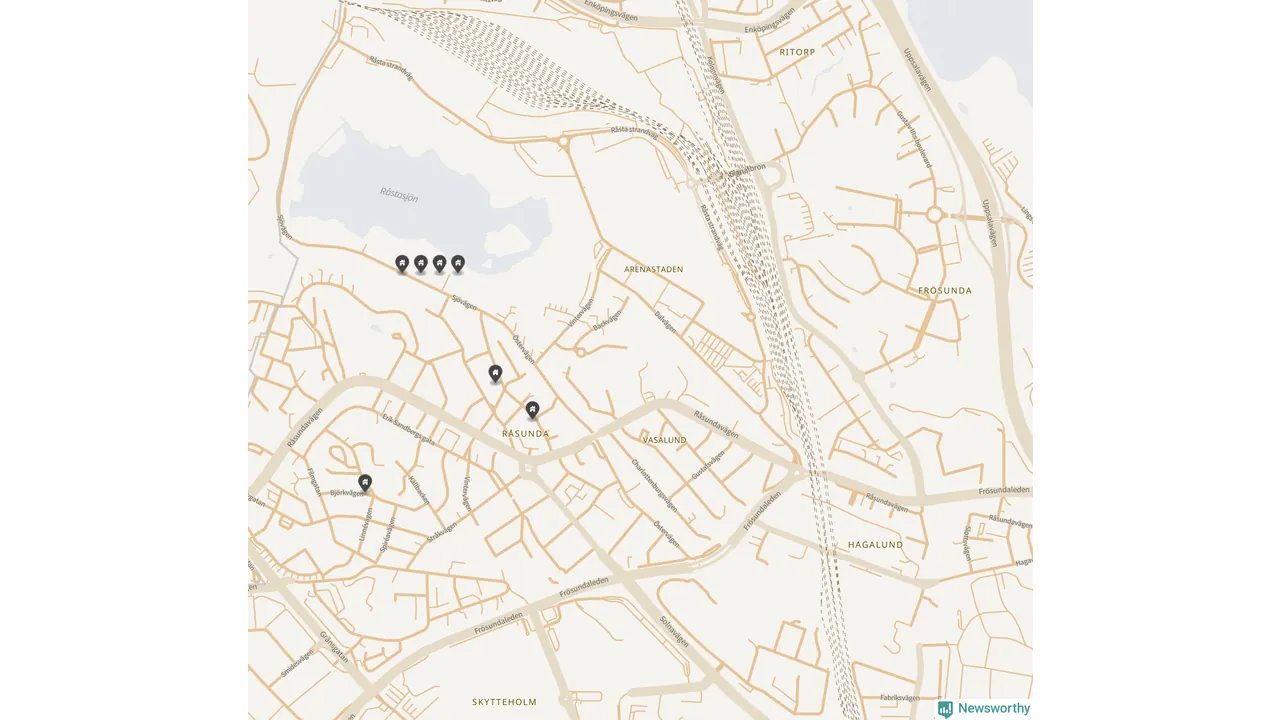
Task: Select the Gårdsbron label near the railway
Action: click(747, 169)
